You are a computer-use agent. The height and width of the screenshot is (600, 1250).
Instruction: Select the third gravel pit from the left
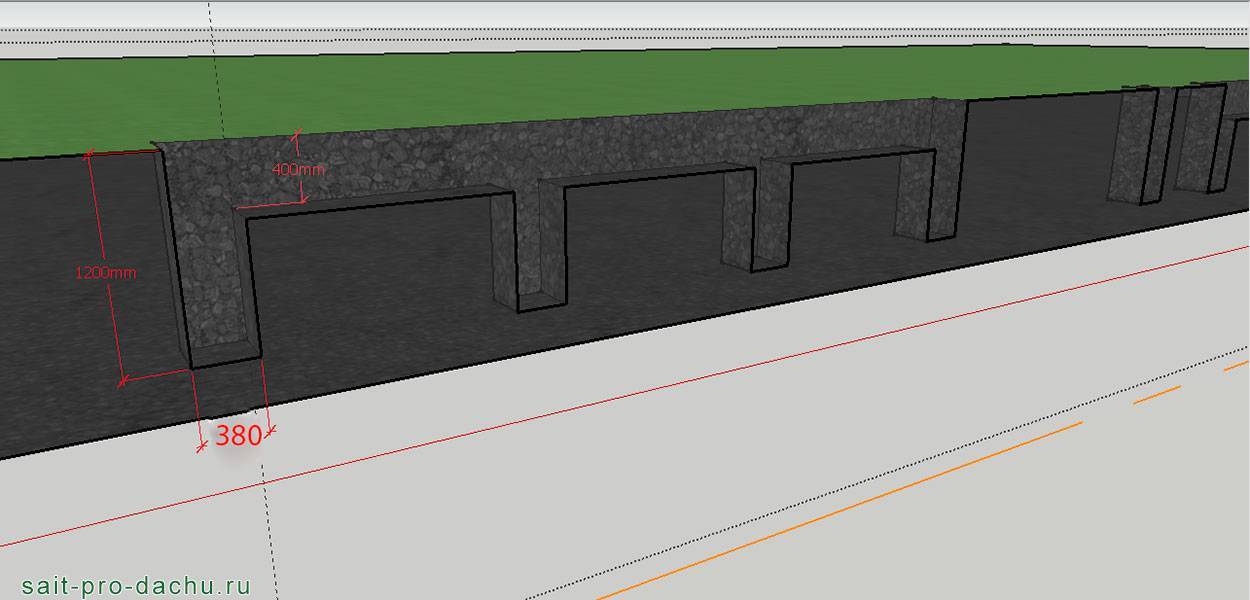coord(752,220)
